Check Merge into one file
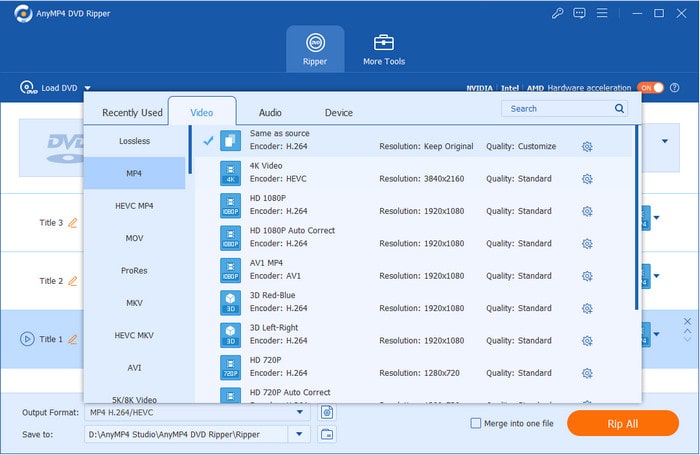The image size is (700, 455). (x=476, y=423)
